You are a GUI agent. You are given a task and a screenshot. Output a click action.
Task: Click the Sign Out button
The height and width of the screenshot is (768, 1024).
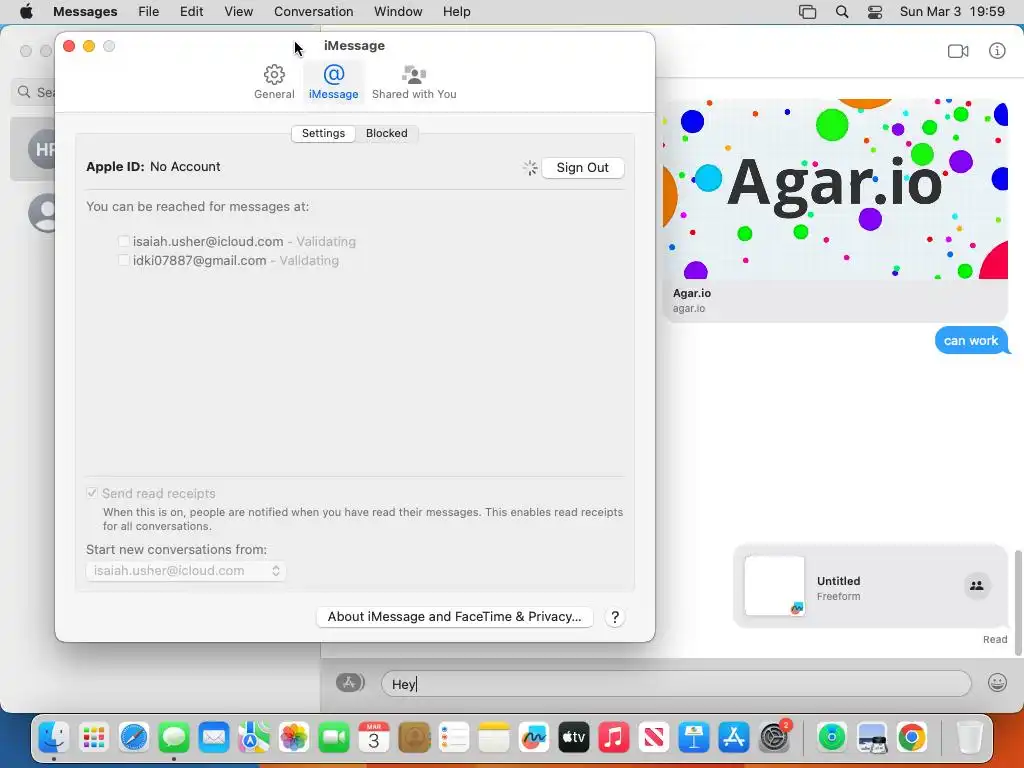point(583,168)
